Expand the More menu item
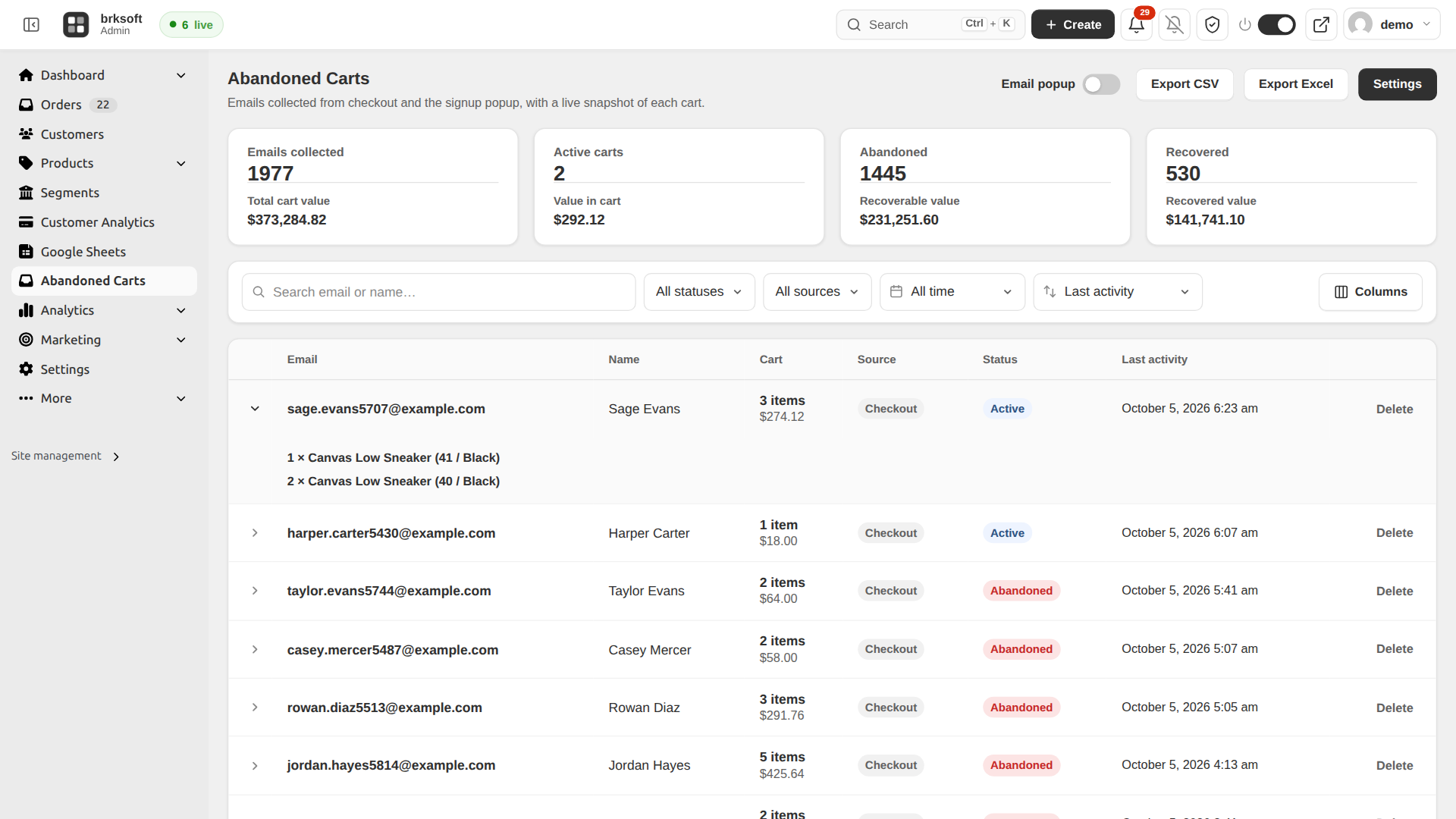 pos(104,398)
